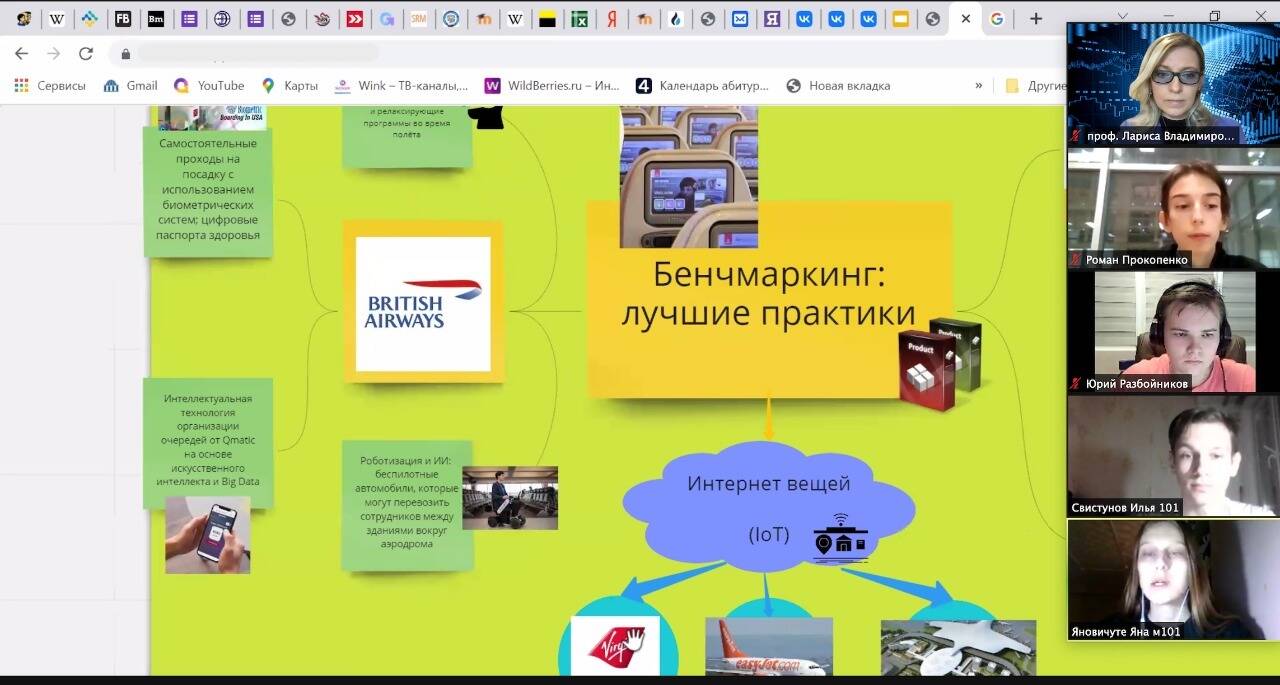This screenshot has height=685, width=1280.
Task: Select the Интернет вещей (IoT) cloud
Action: [769, 508]
